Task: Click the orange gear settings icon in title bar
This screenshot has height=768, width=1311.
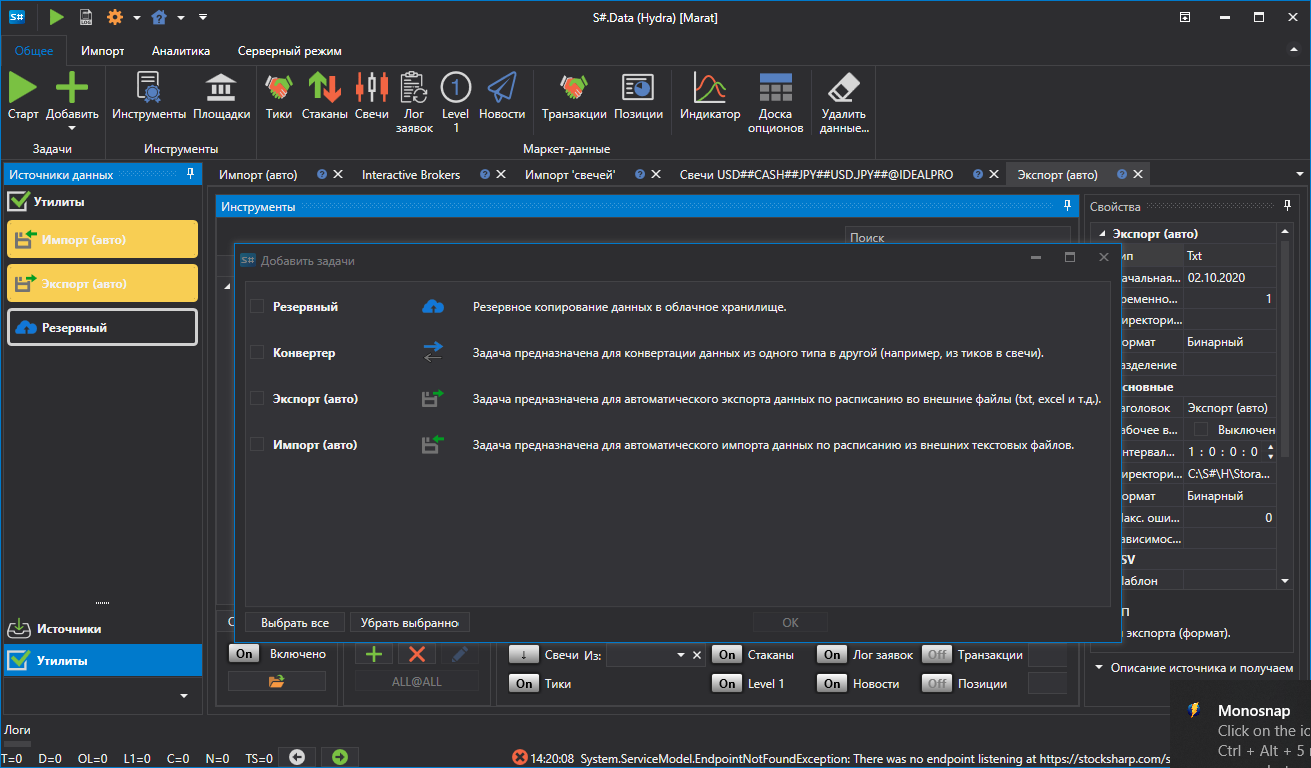Action: point(114,17)
